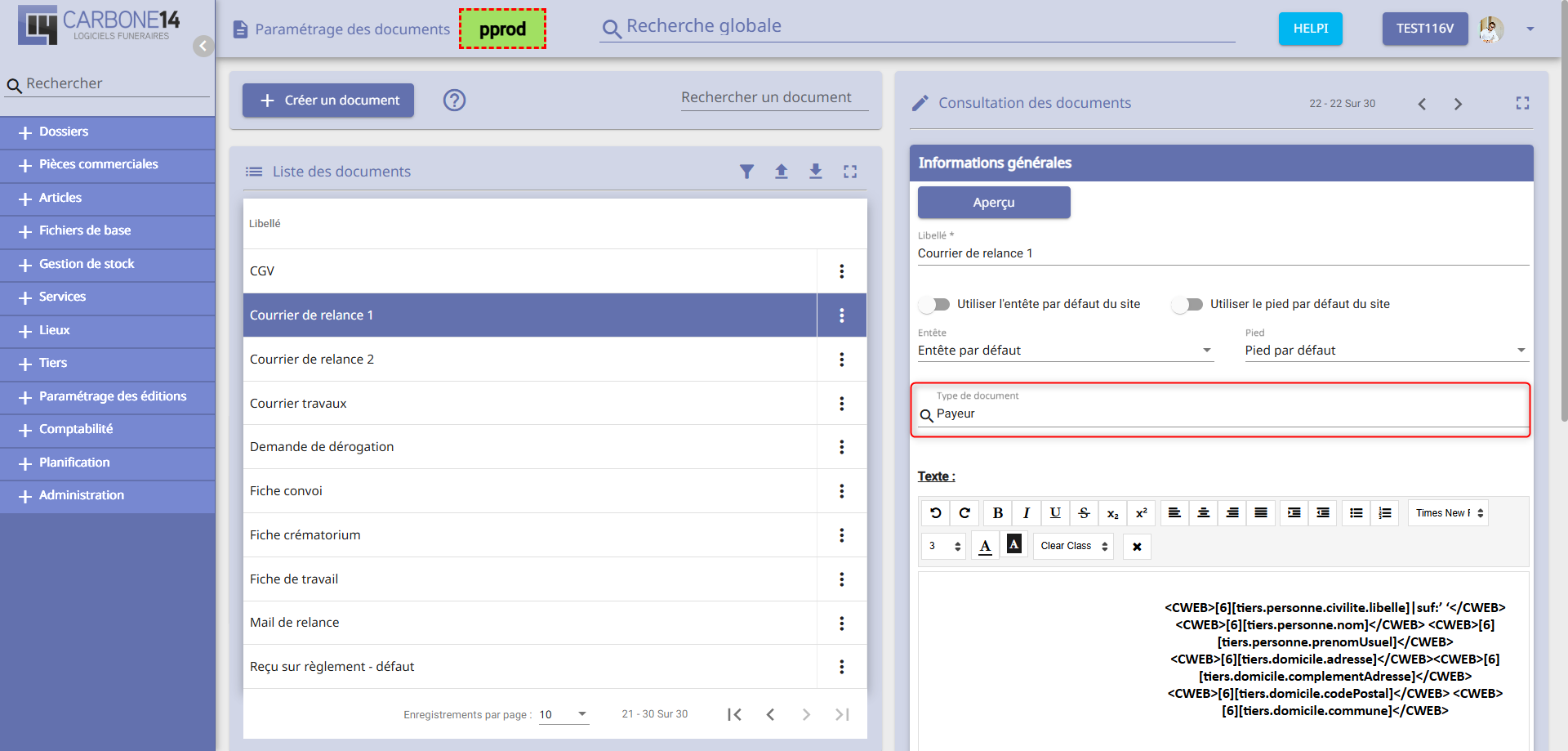Viewport: 1568px width, 751px height.
Task: Pick the background highlight color button
Action: pos(1013,544)
